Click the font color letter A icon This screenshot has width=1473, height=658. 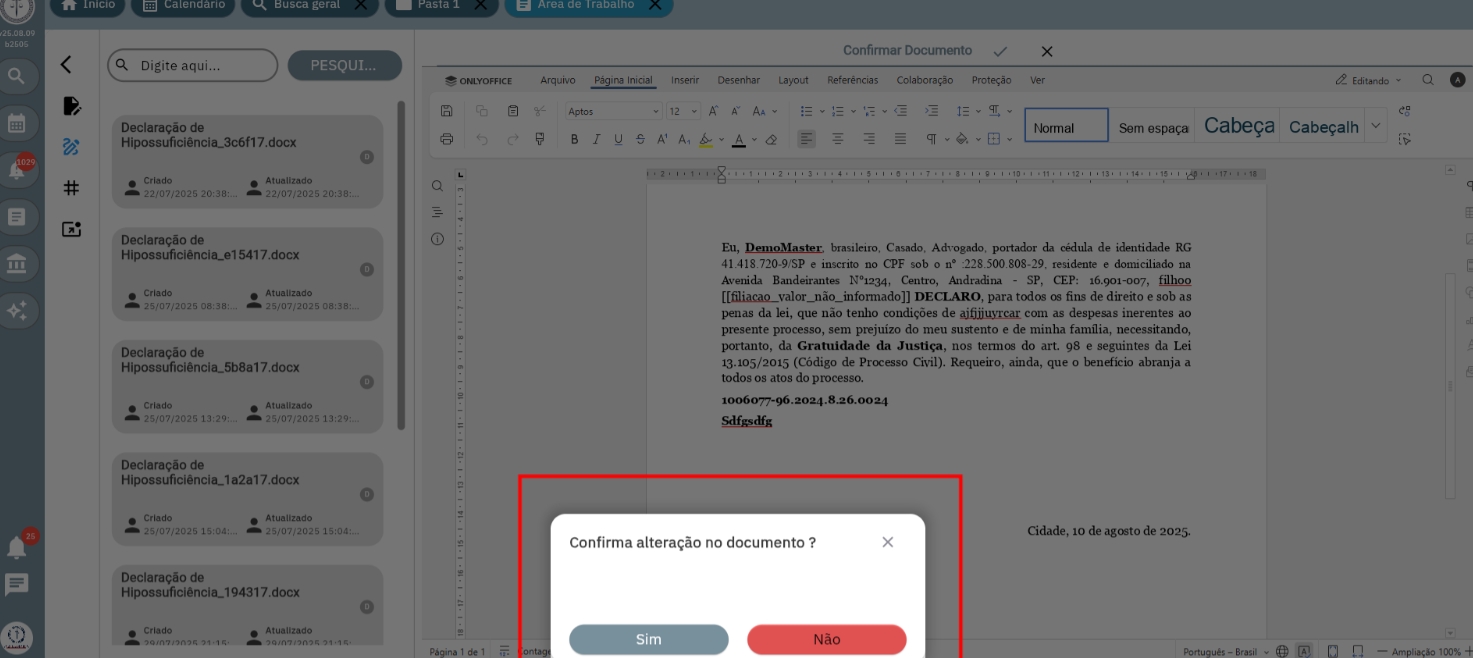click(x=738, y=140)
